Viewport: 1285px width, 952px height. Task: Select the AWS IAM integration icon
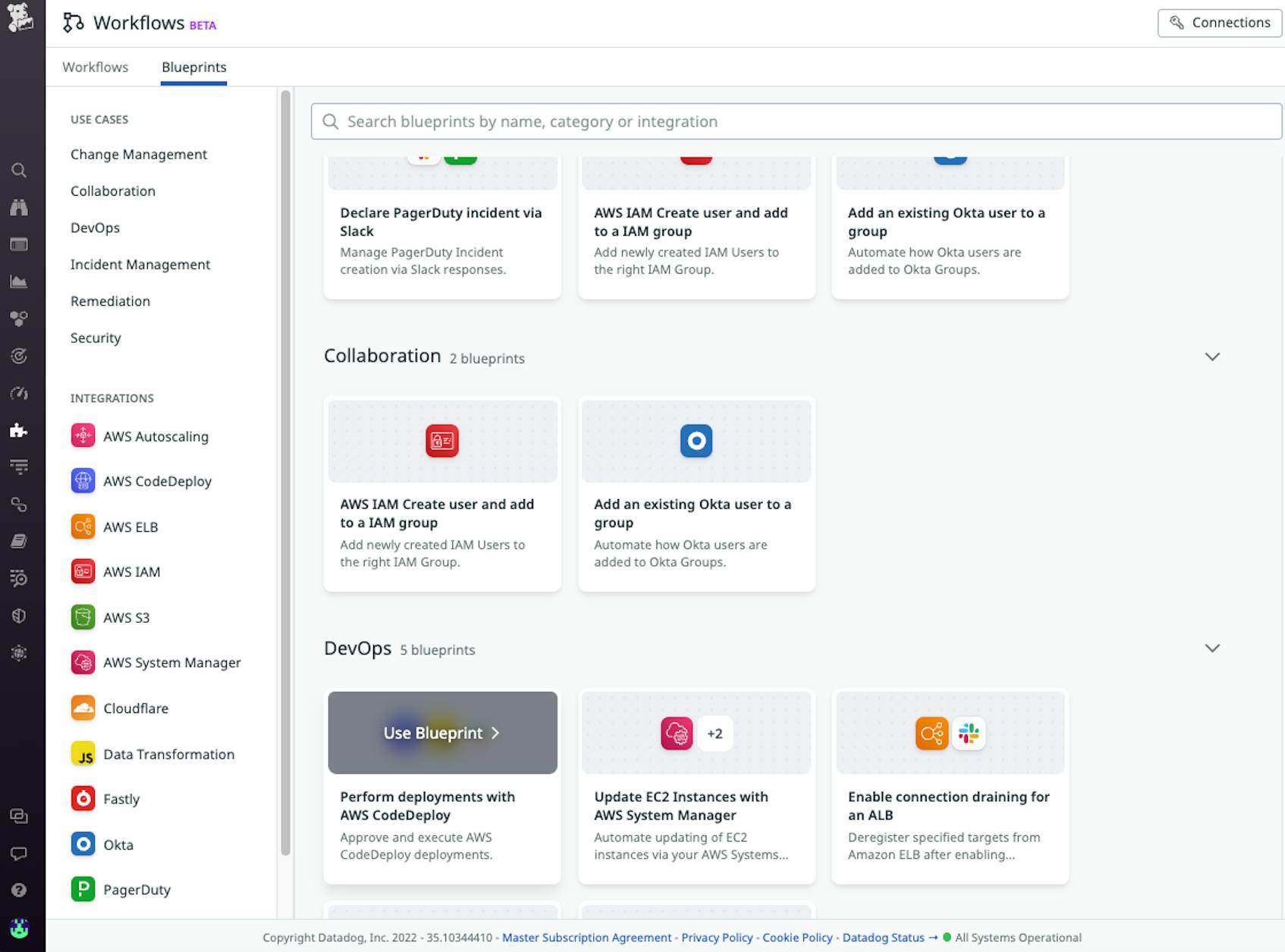point(83,571)
